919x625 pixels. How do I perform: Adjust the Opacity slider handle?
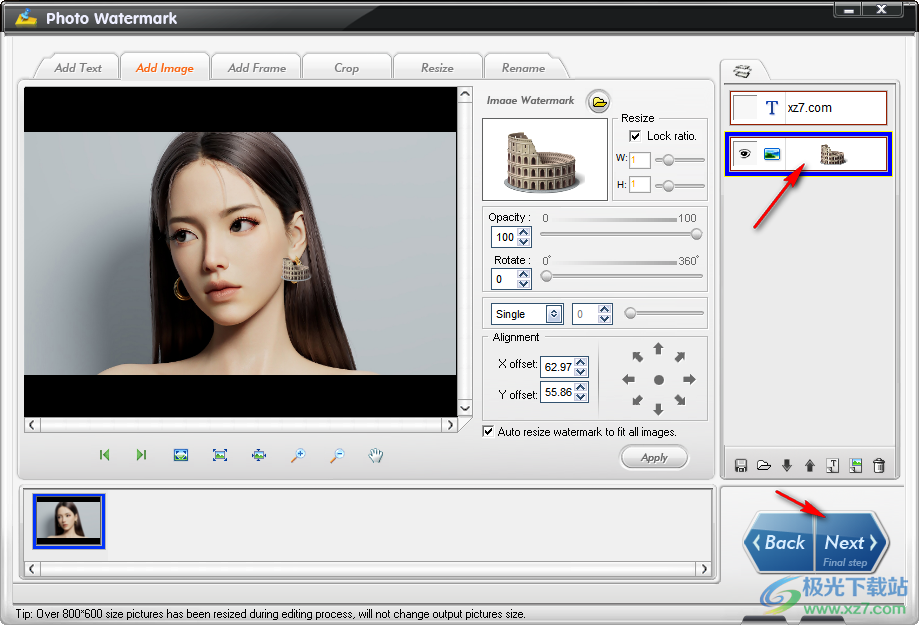(x=696, y=235)
